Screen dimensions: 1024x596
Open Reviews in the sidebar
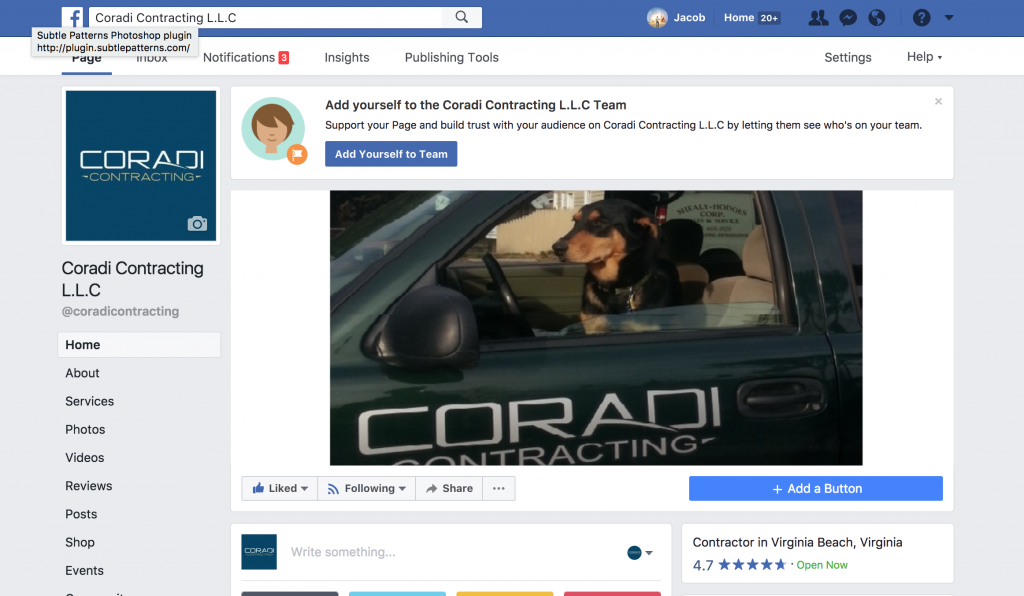pos(88,485)
